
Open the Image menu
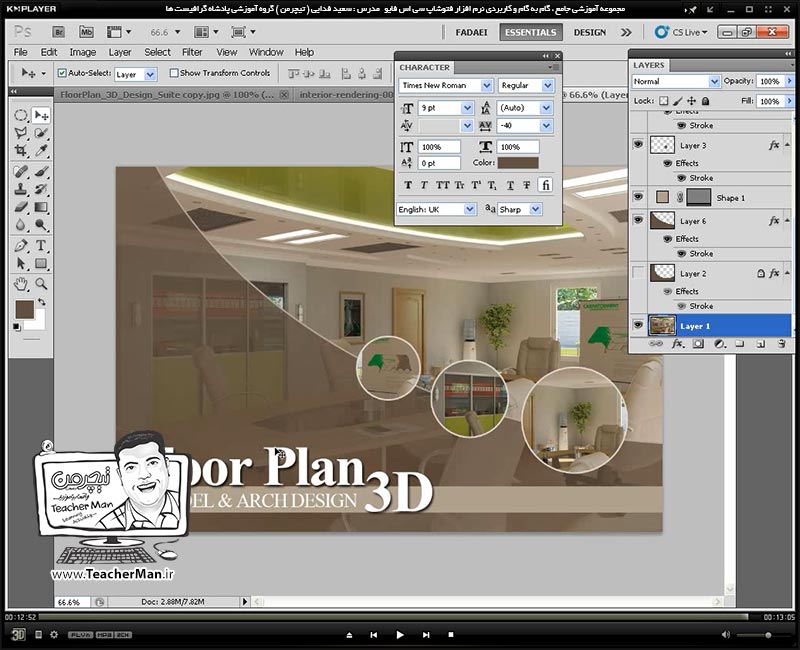click(83, 52)
